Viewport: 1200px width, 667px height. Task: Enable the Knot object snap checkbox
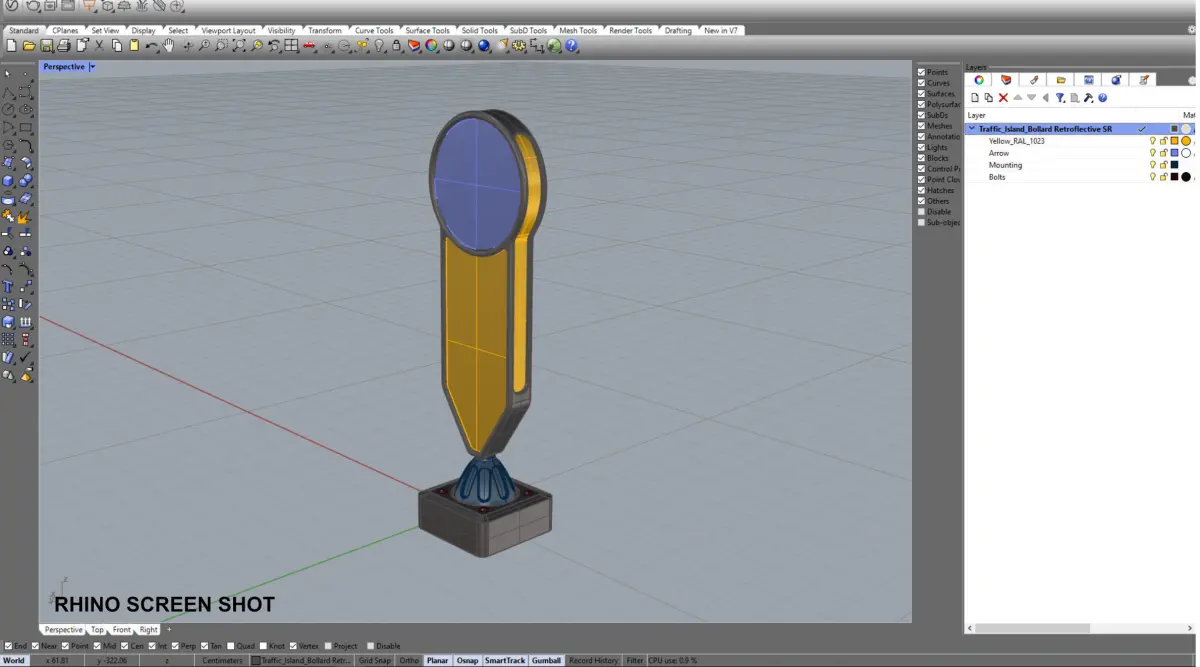[x=262, y=646]
